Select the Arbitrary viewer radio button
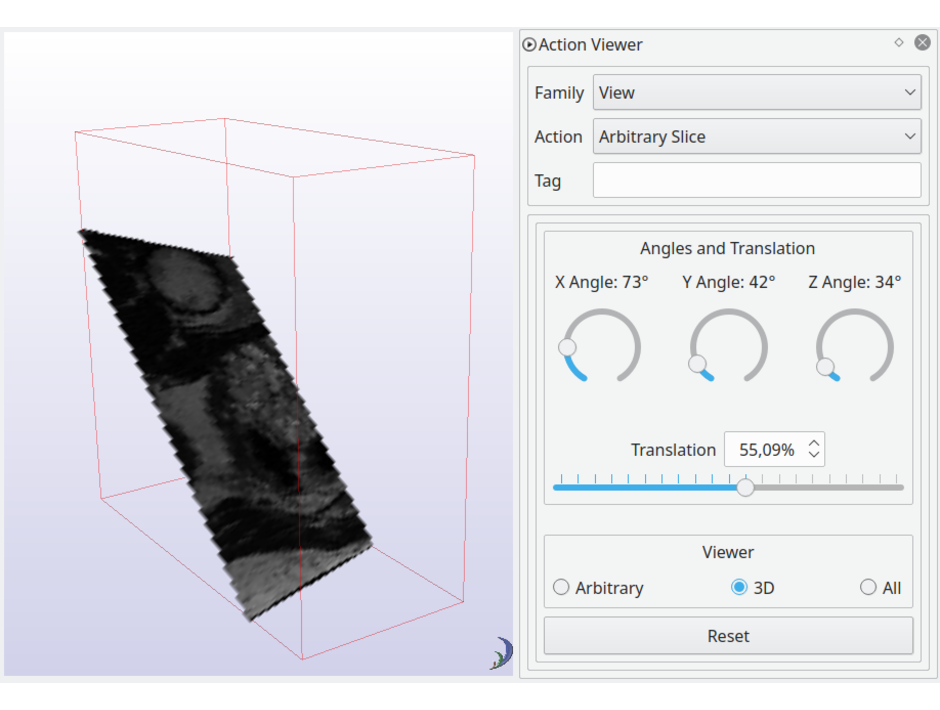Viewport: 940px width, 710px height. pos(561,588)
